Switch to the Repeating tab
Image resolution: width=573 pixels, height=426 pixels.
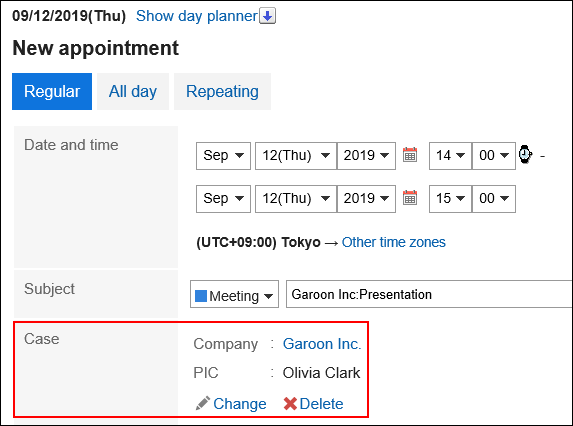(x=222, y=91)
